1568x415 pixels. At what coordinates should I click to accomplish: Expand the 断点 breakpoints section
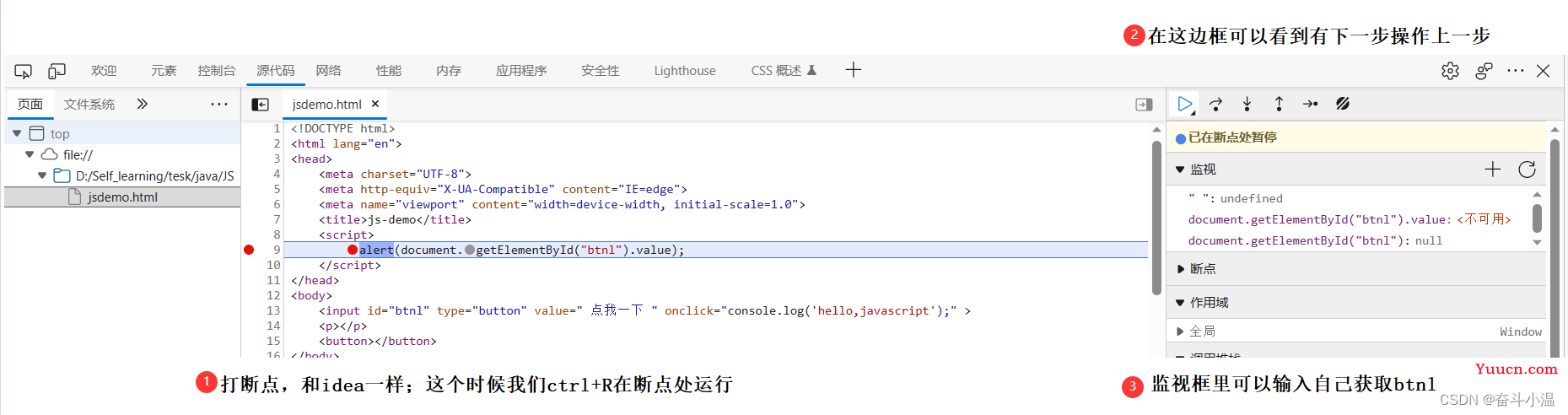[1180, 269]
